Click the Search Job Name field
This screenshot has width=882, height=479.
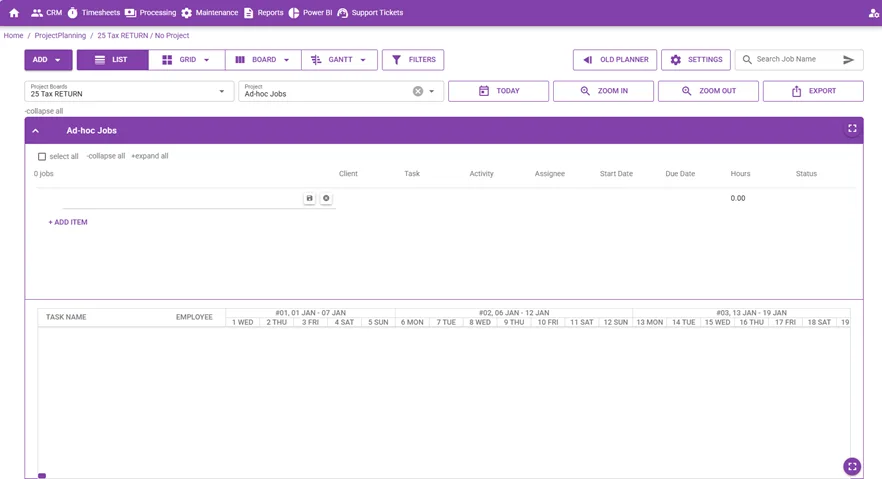pyautogui.click(x=796, y=59)
